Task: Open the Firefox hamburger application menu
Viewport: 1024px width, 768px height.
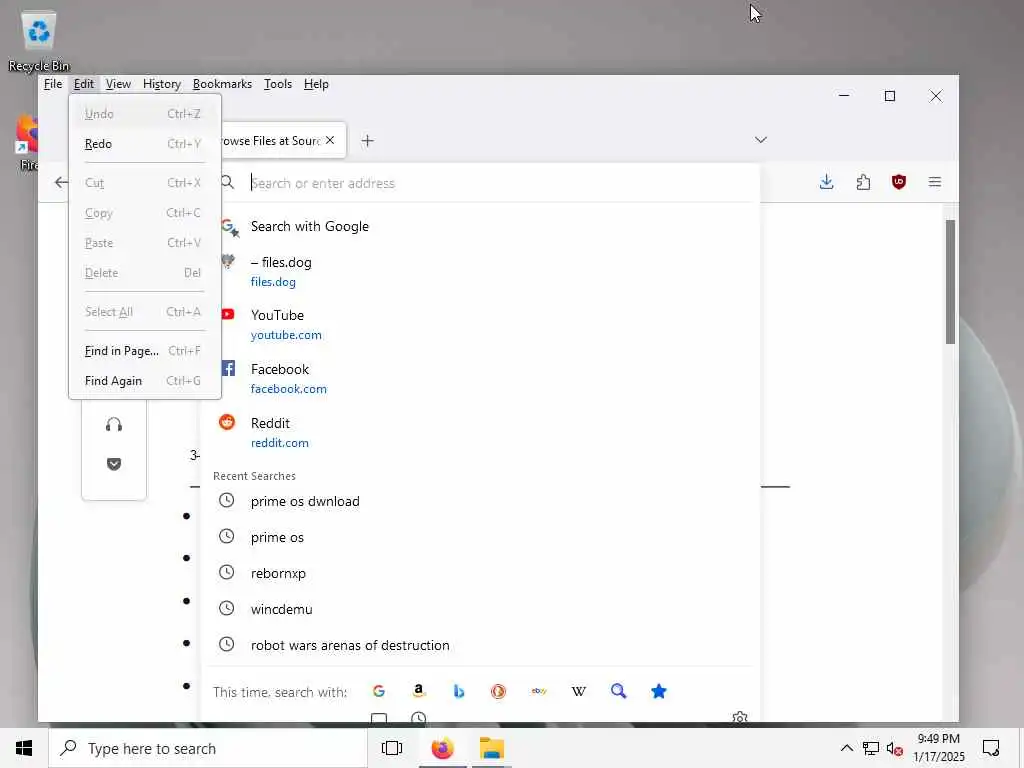Action: point(935,182)
